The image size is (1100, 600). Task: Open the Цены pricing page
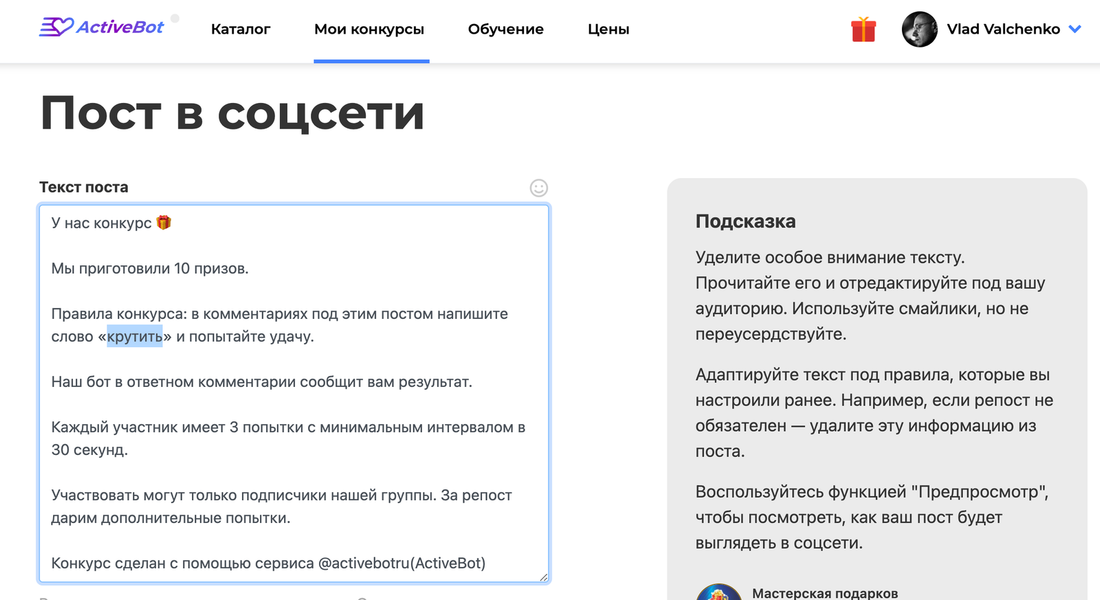608,29
